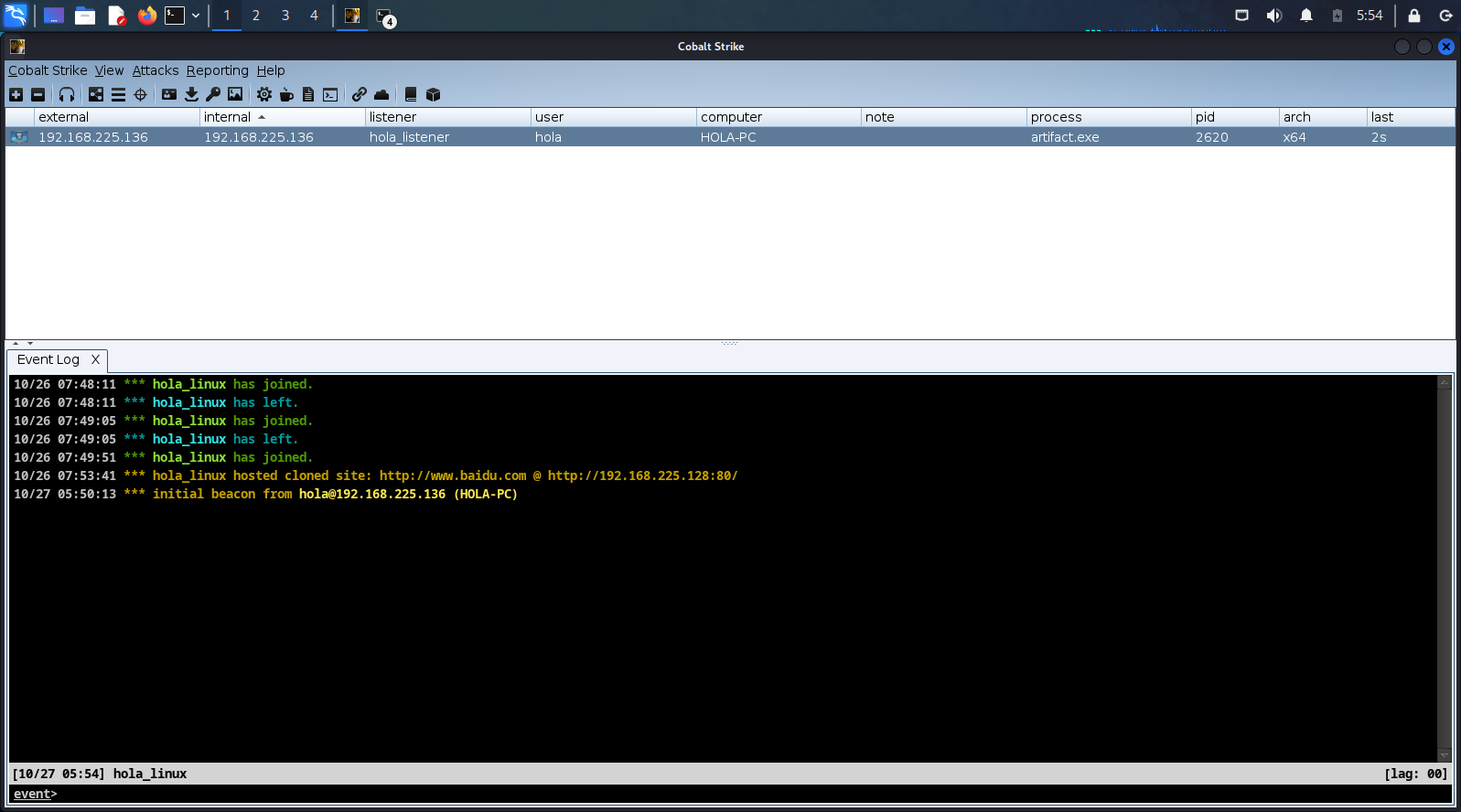
Task: Click the arch column header
Action: [x=1323, y=117]
